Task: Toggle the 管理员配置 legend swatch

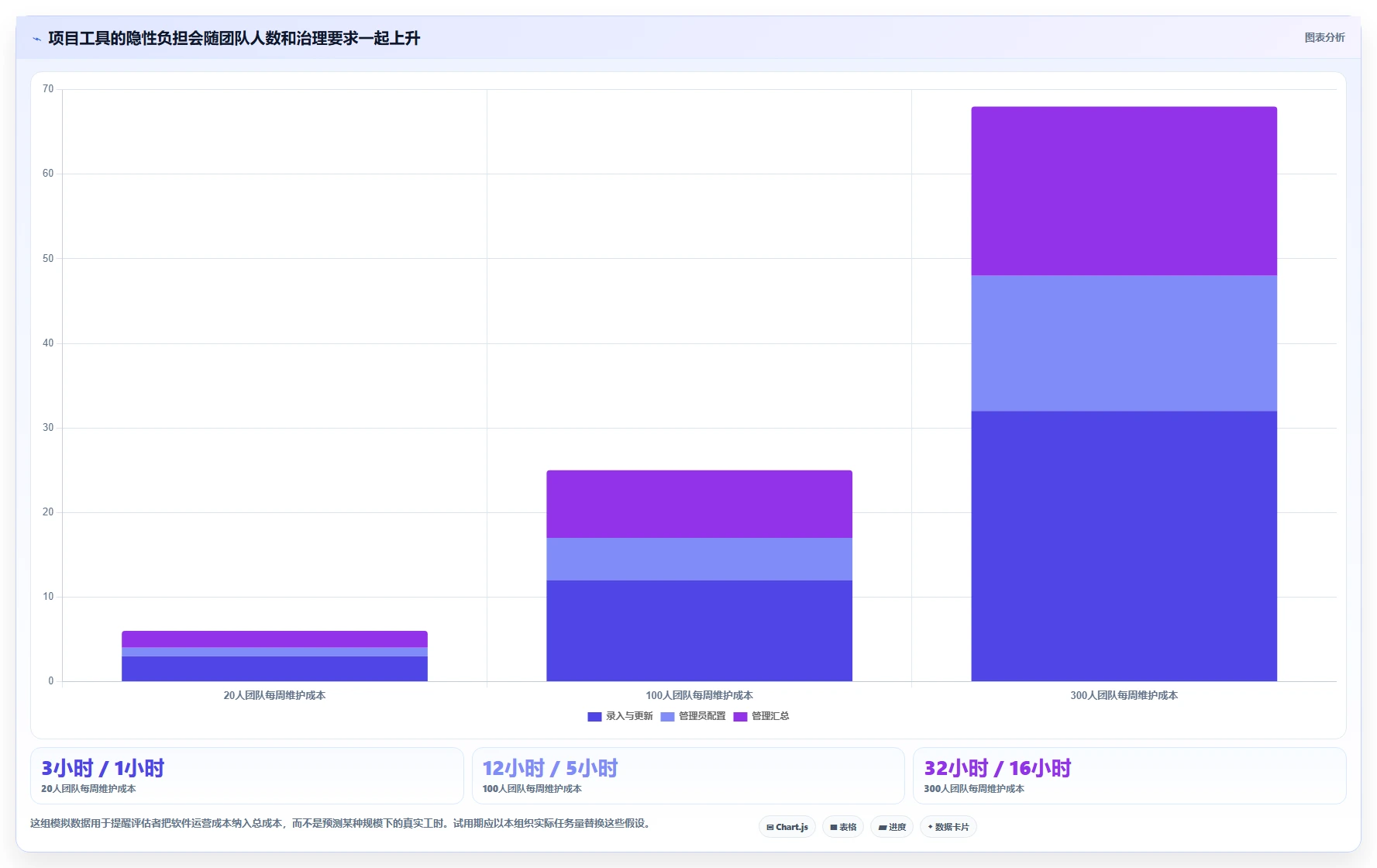Action: [667, 717]
